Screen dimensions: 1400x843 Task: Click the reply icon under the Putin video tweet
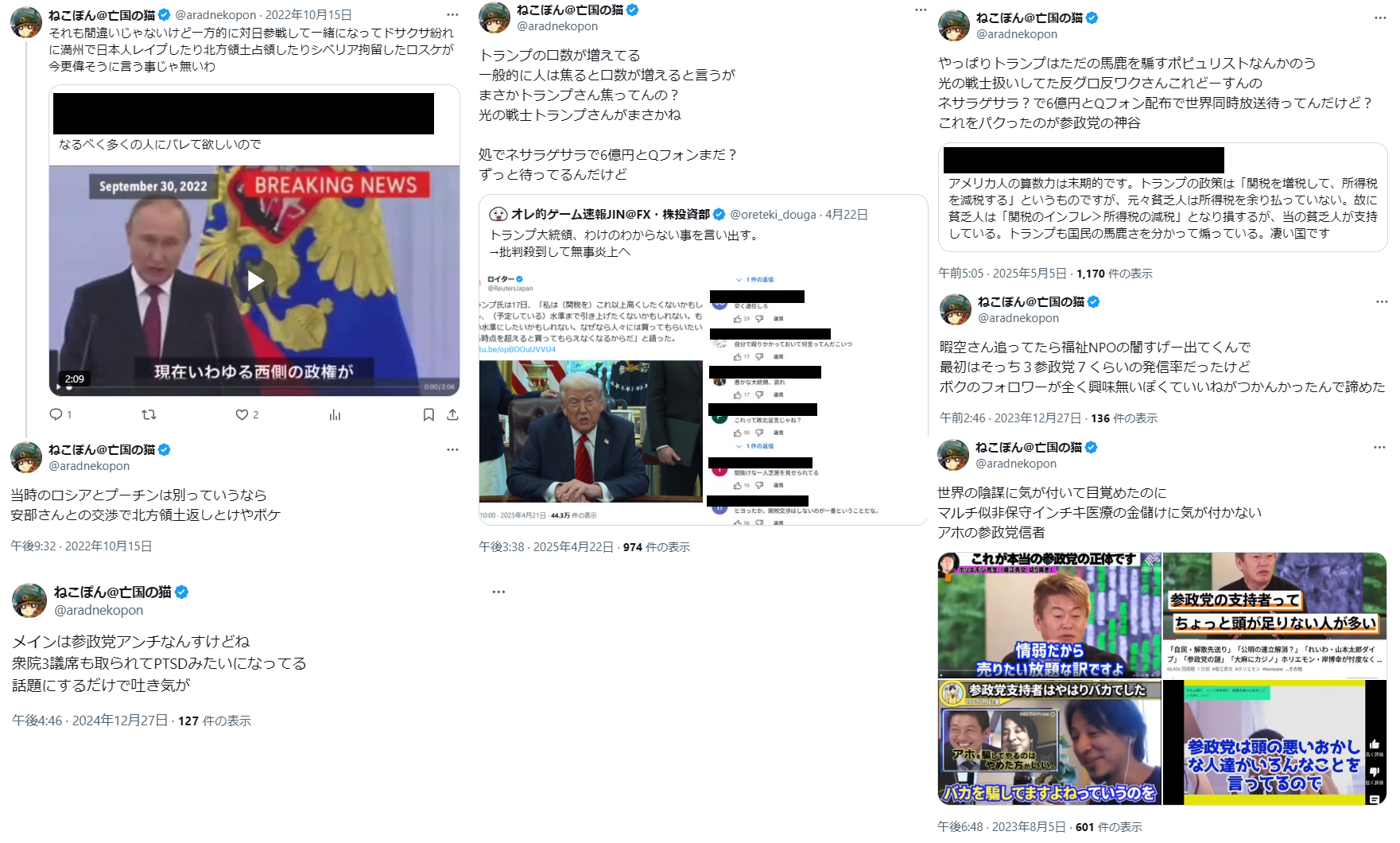tap(56, 414)
